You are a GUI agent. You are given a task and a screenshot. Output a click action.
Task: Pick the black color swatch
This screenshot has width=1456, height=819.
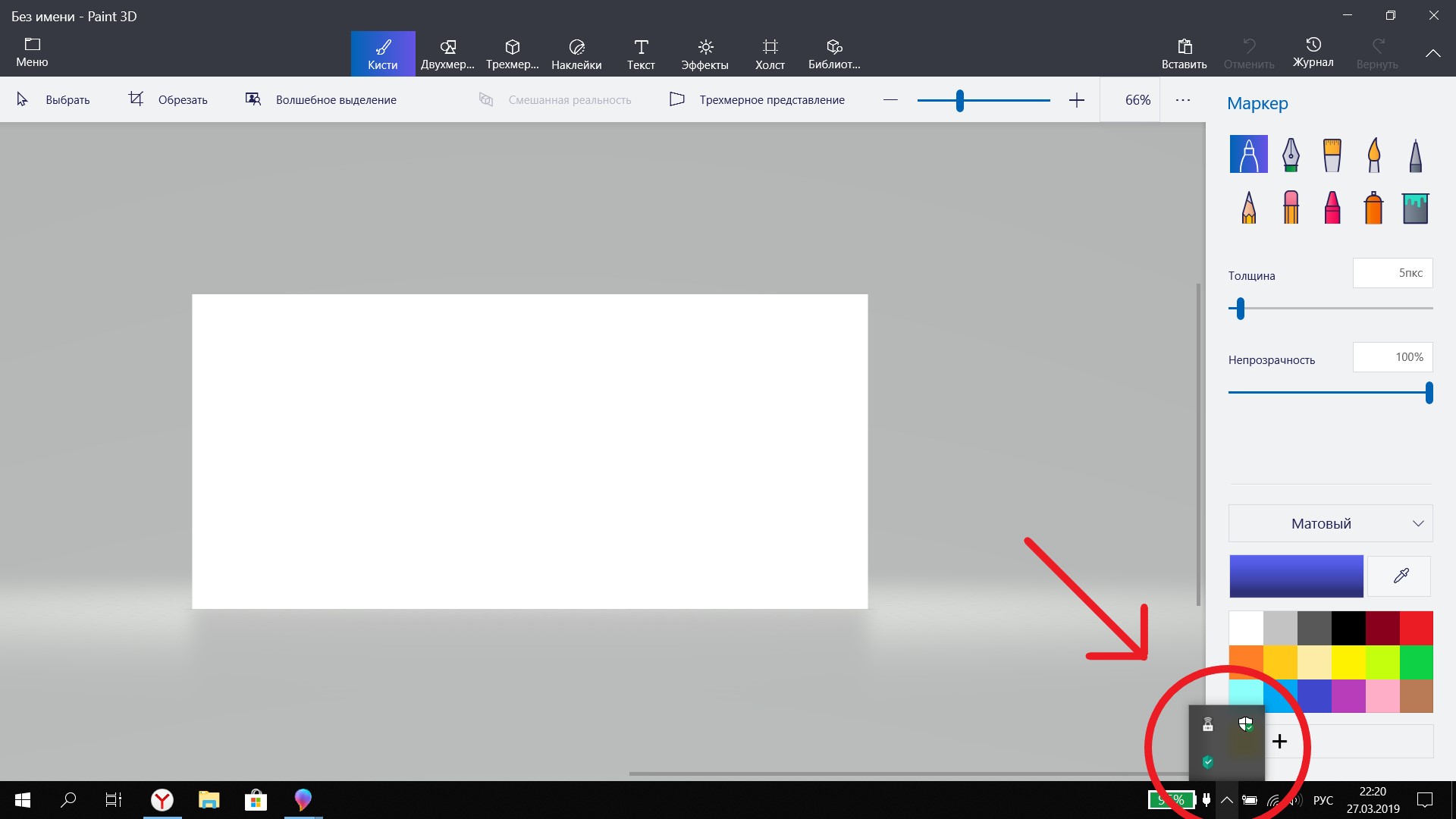(1348, 628)
